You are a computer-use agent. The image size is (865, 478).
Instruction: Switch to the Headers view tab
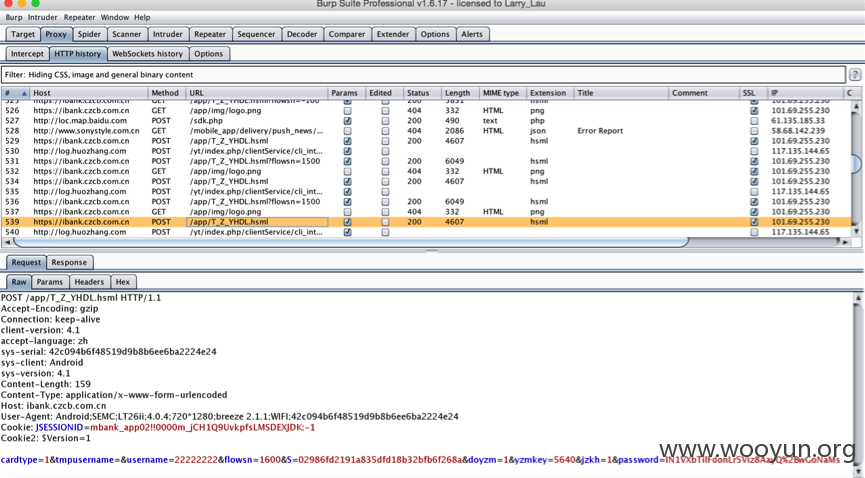(x=89, y=282)
